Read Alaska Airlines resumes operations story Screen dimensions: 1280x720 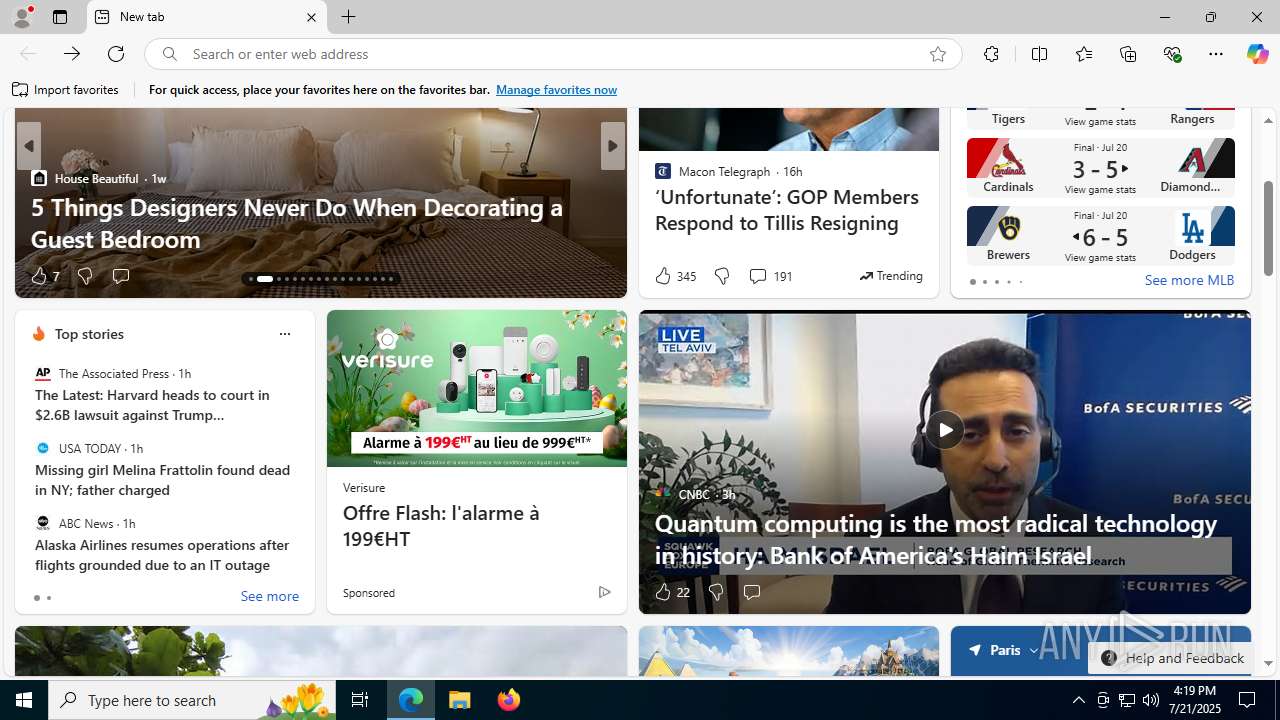162,555
